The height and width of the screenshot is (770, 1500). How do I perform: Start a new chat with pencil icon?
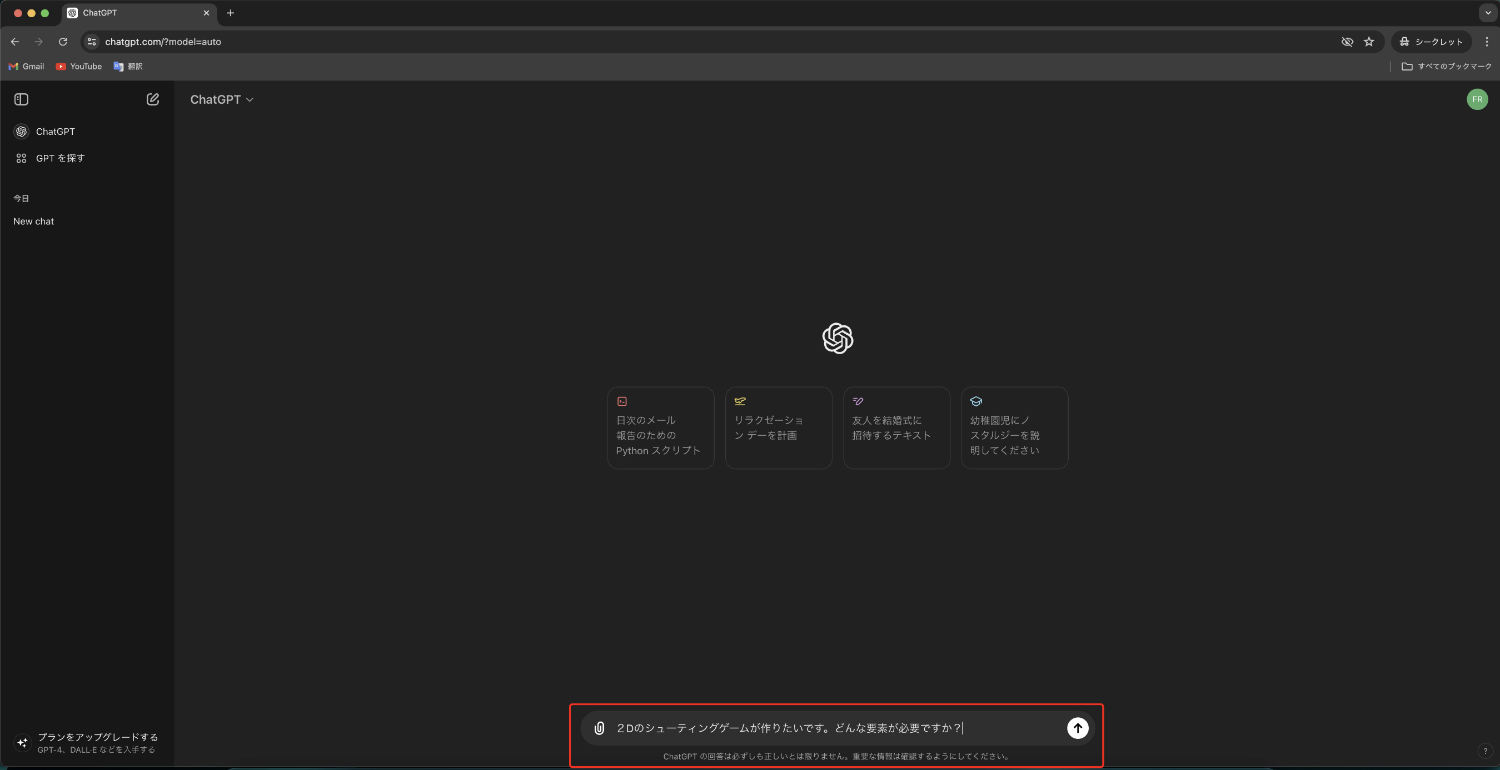pos(153,99)
